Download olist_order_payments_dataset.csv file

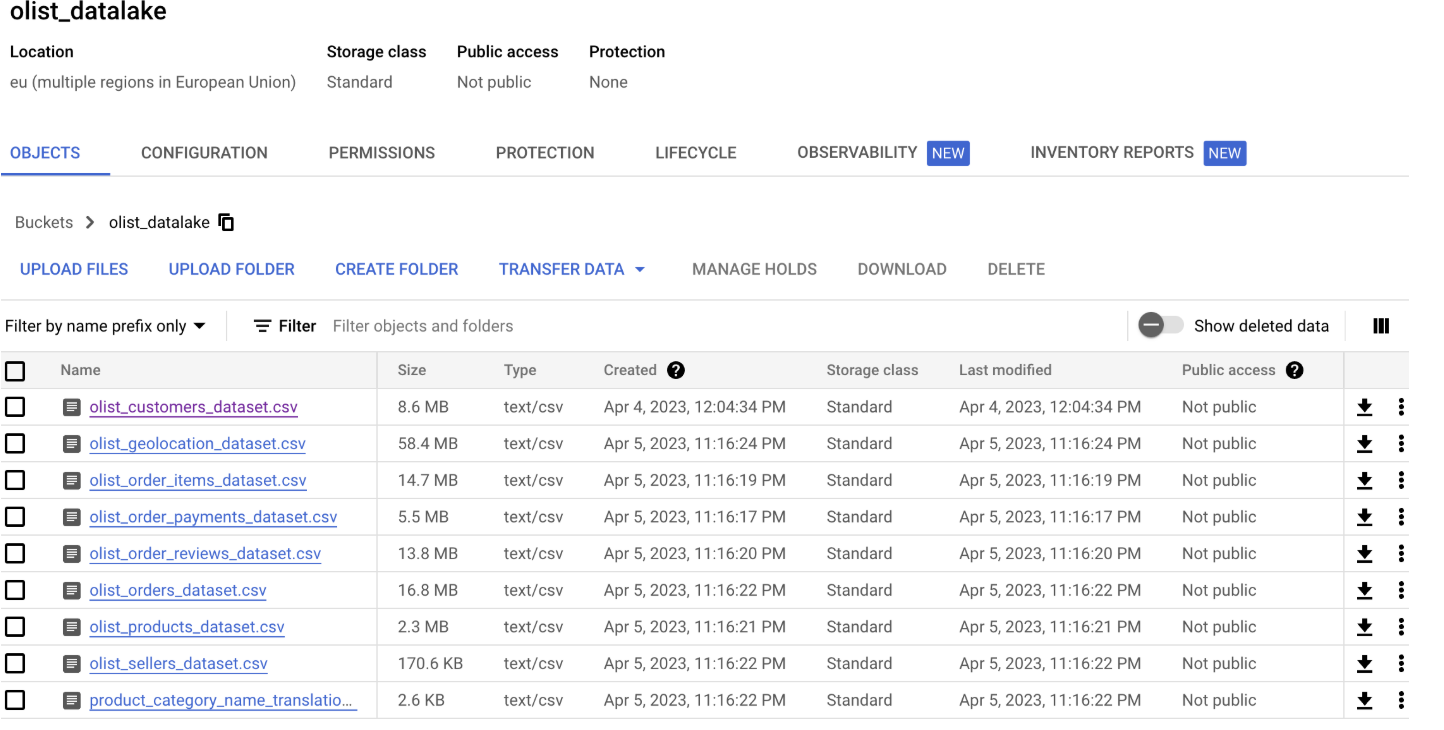[1364, 517]
